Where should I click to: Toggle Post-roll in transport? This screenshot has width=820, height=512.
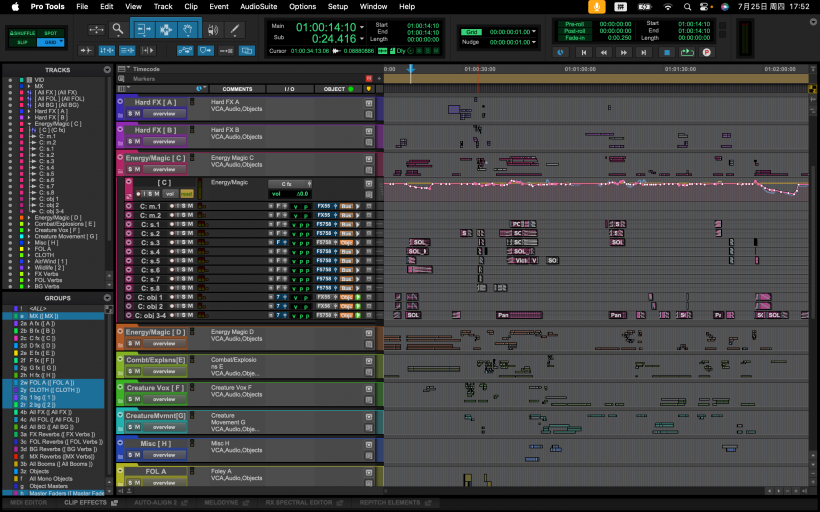pos(574,31)
